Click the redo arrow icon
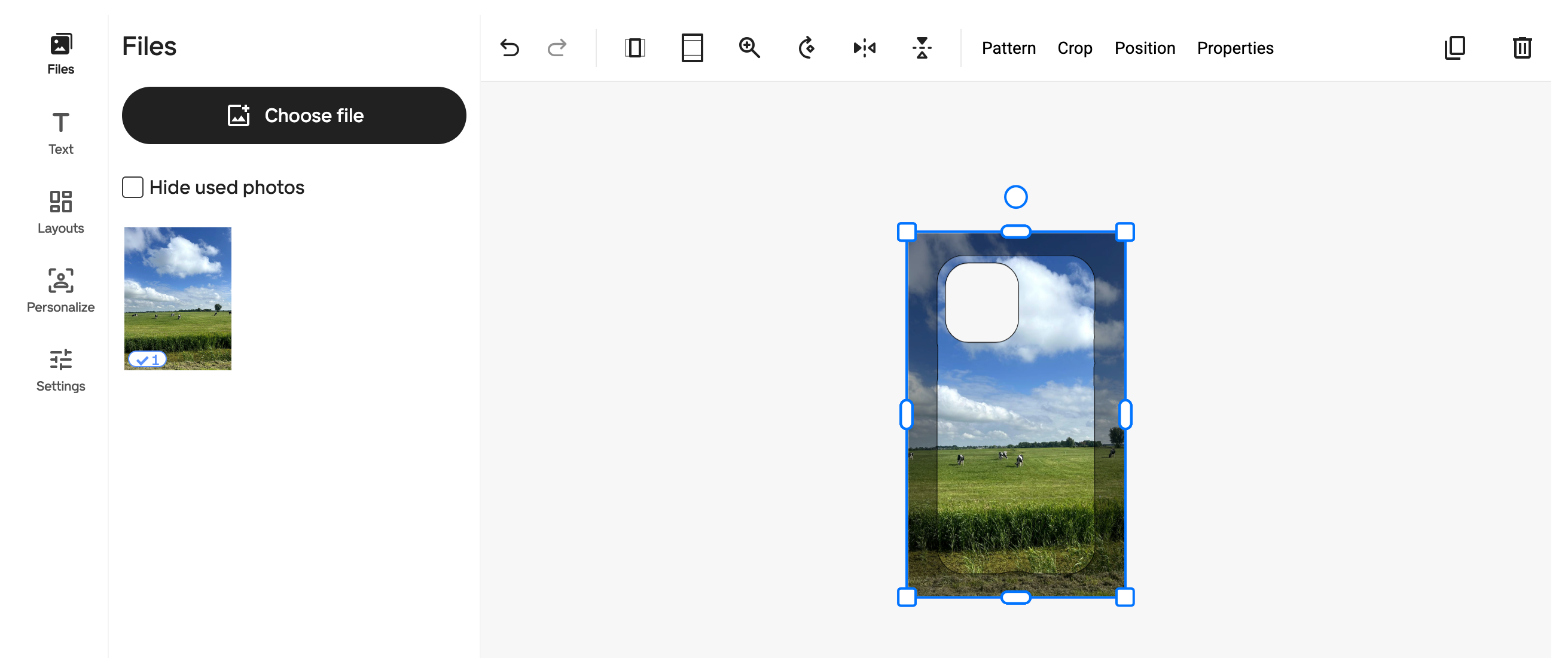This screenshot has height=658, width=1568. point(556,47)
